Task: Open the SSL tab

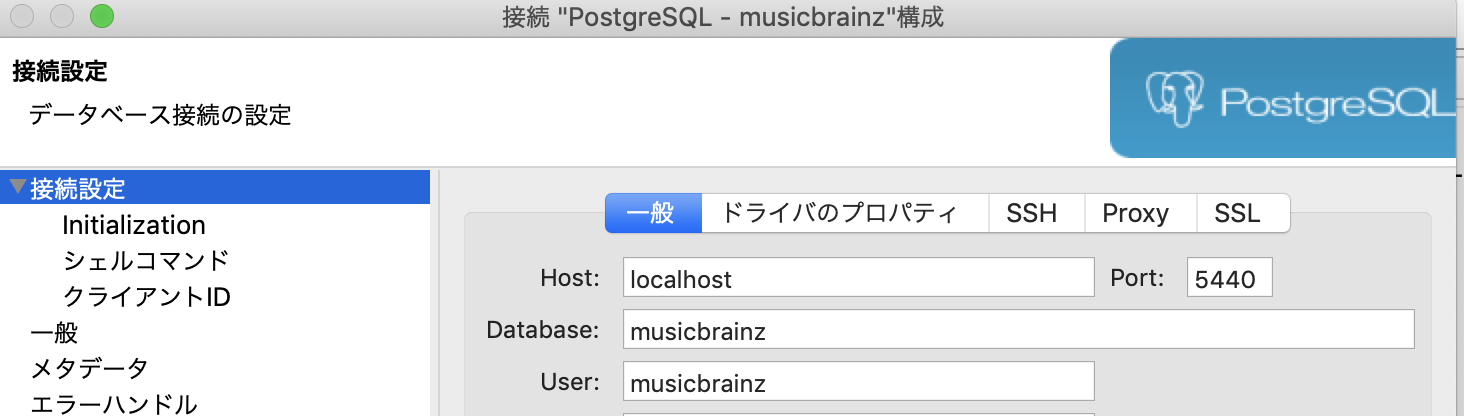Action: (x=1243, y=213)
